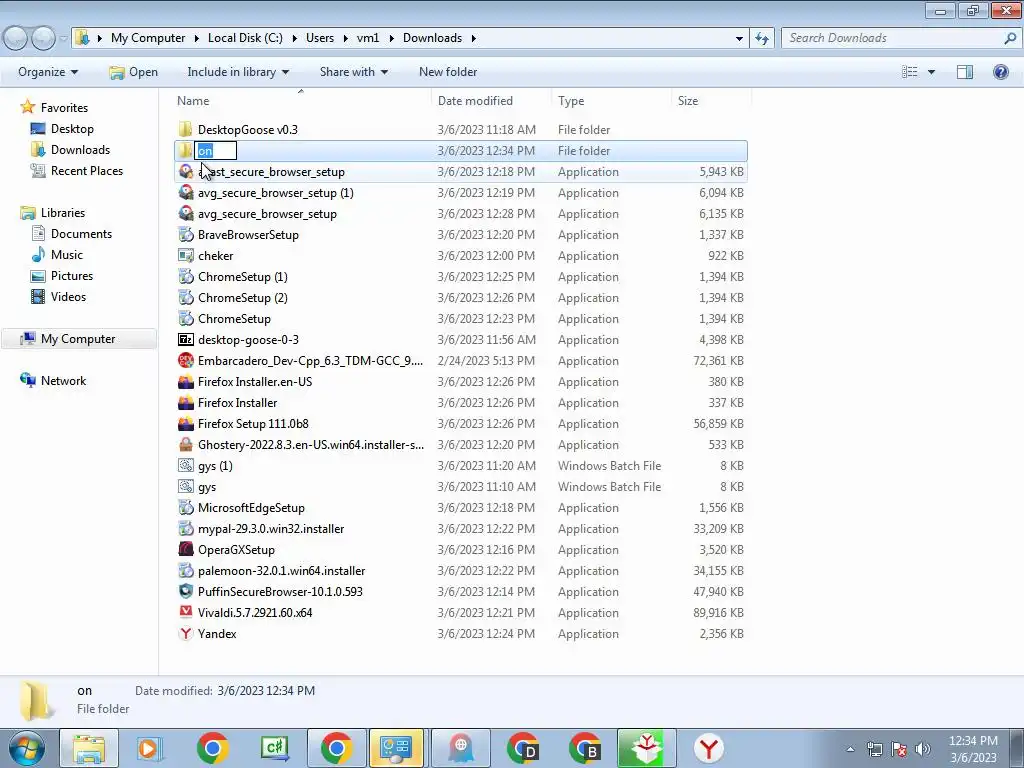Sort by the Size column header
The width and height of the screenshot is (1024, 768).
[711, 101]
